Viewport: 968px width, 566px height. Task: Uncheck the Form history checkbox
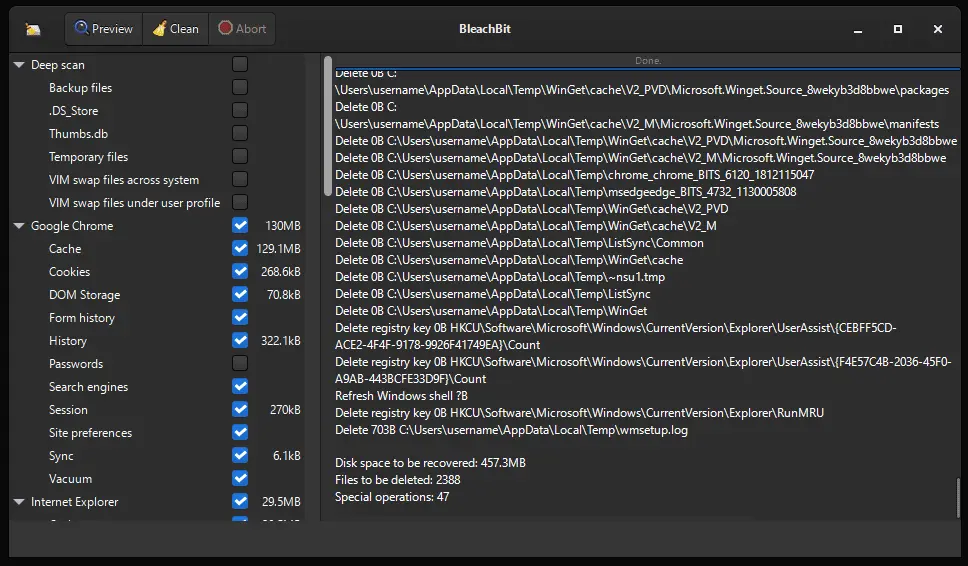[240, 317]
